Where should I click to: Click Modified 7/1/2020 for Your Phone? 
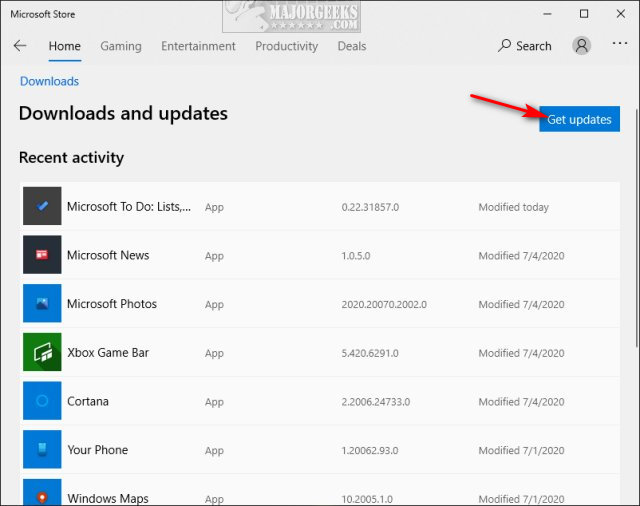[x=521, y=451]
